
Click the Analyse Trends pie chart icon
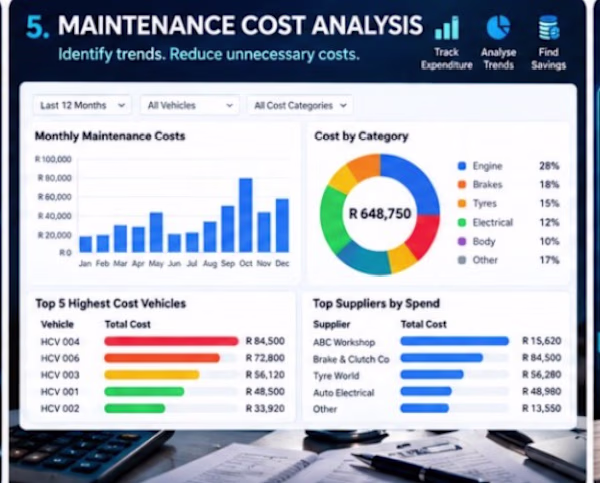498,28
